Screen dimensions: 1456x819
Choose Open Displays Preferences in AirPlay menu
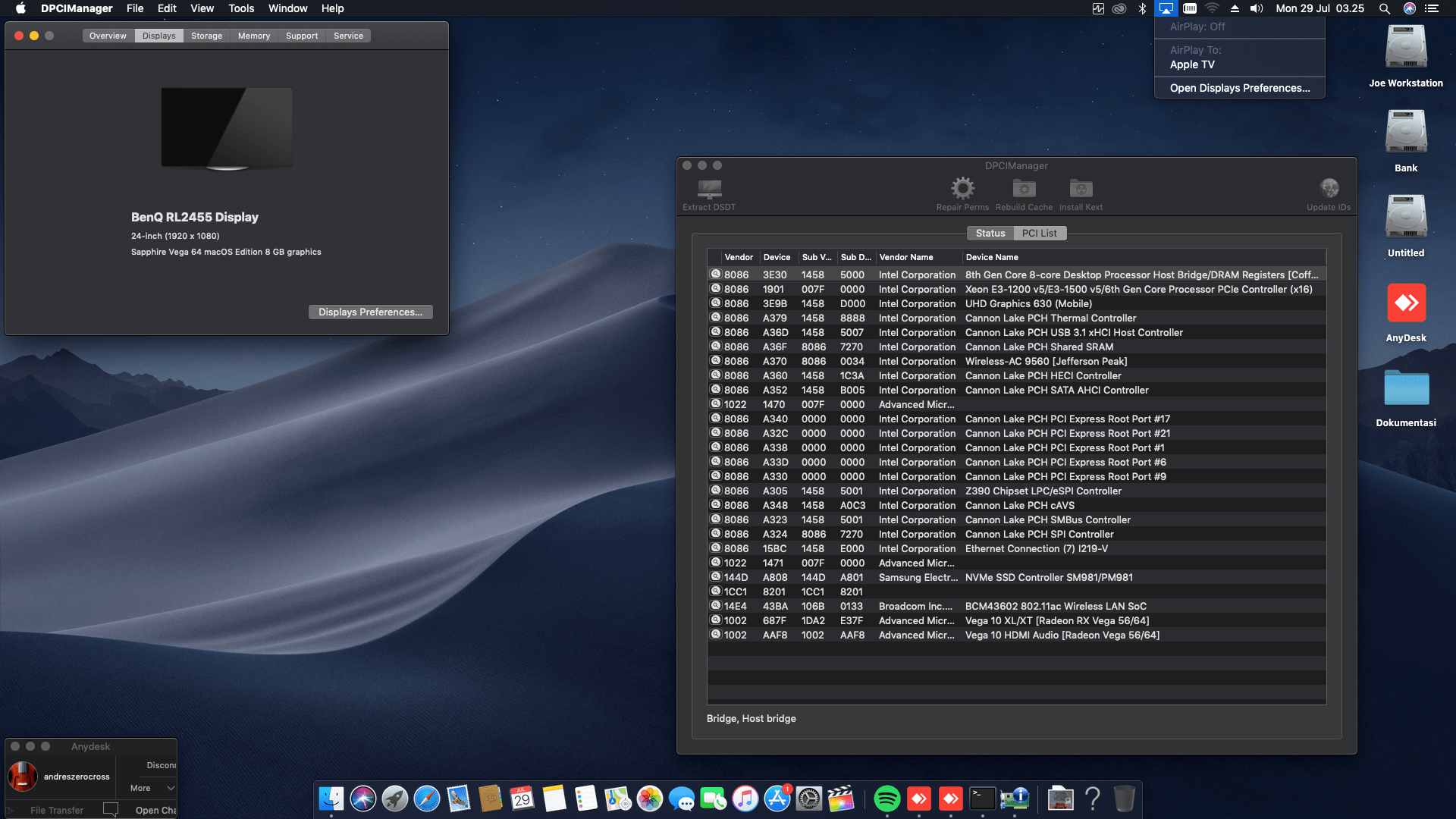point(1240,88)
